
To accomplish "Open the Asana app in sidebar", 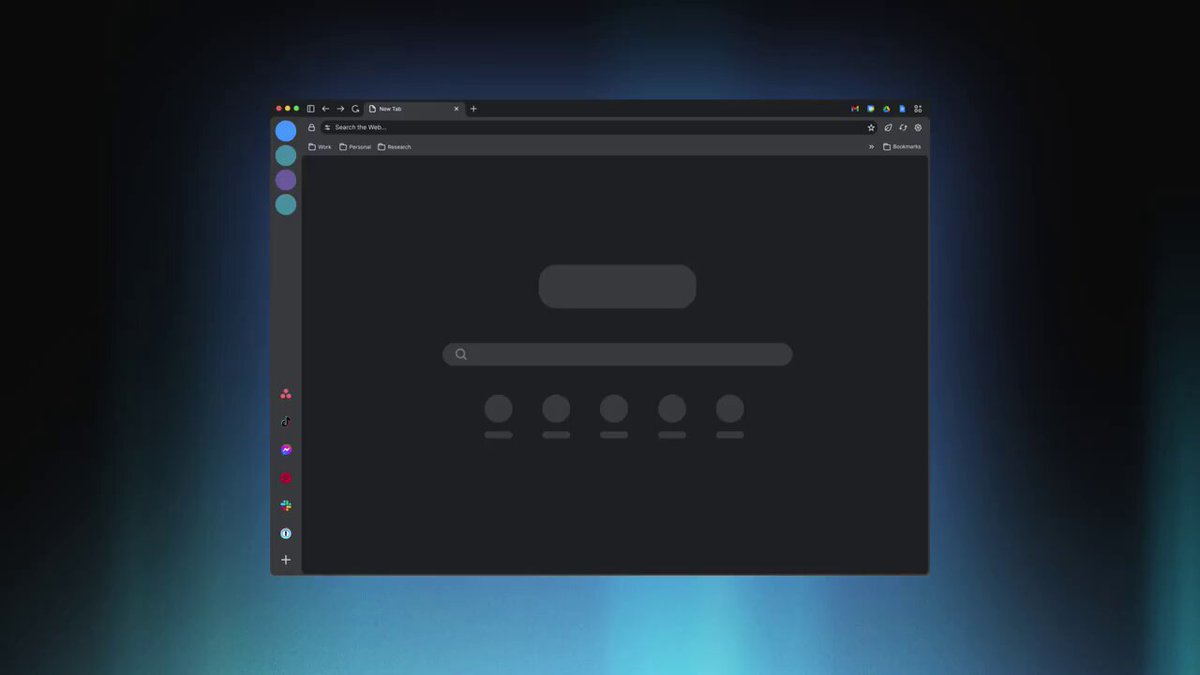I will [286, 394].
